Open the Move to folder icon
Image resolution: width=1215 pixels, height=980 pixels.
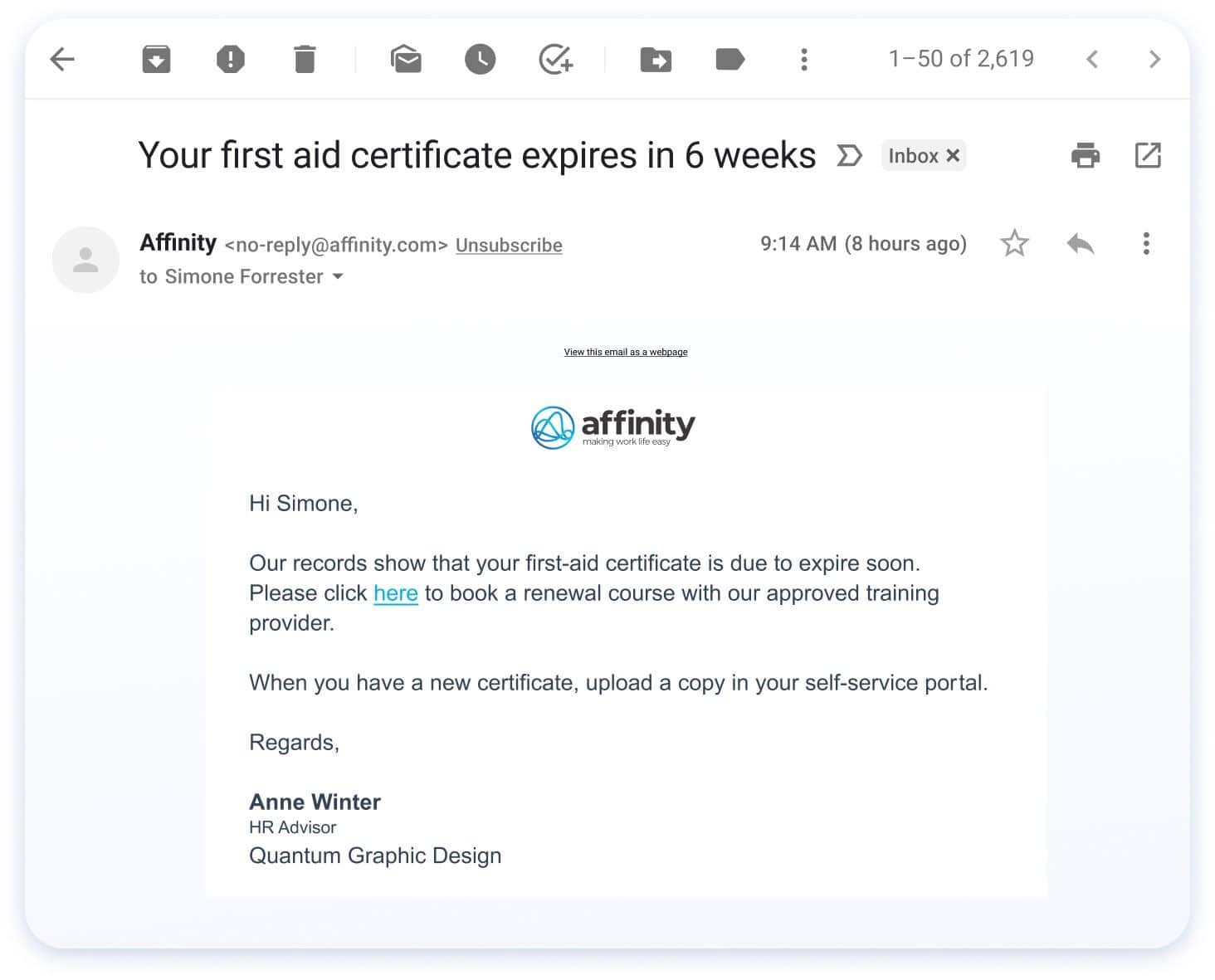(656, 59)
